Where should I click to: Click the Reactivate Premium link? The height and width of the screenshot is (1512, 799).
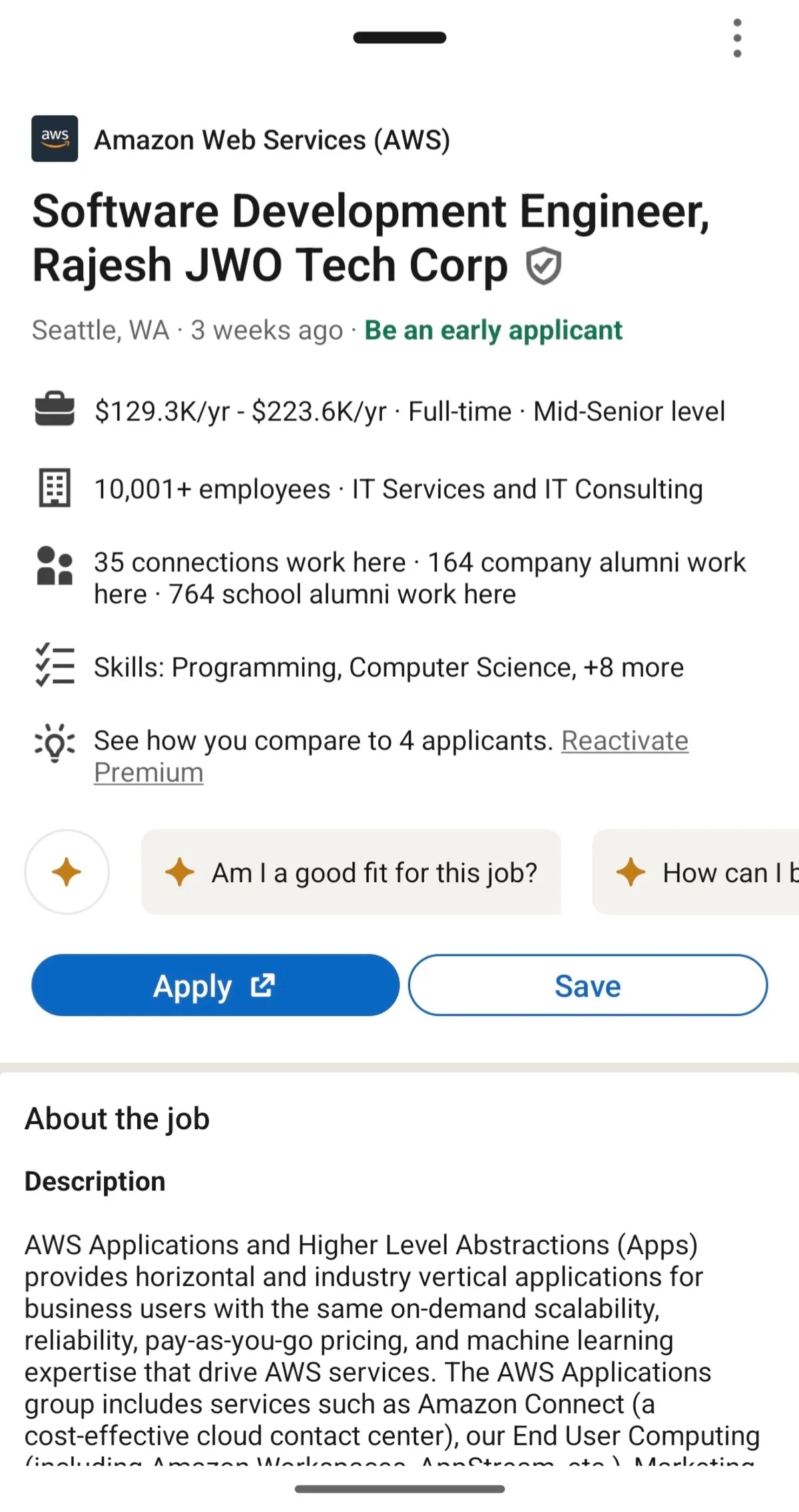click(x=624, y=741)
